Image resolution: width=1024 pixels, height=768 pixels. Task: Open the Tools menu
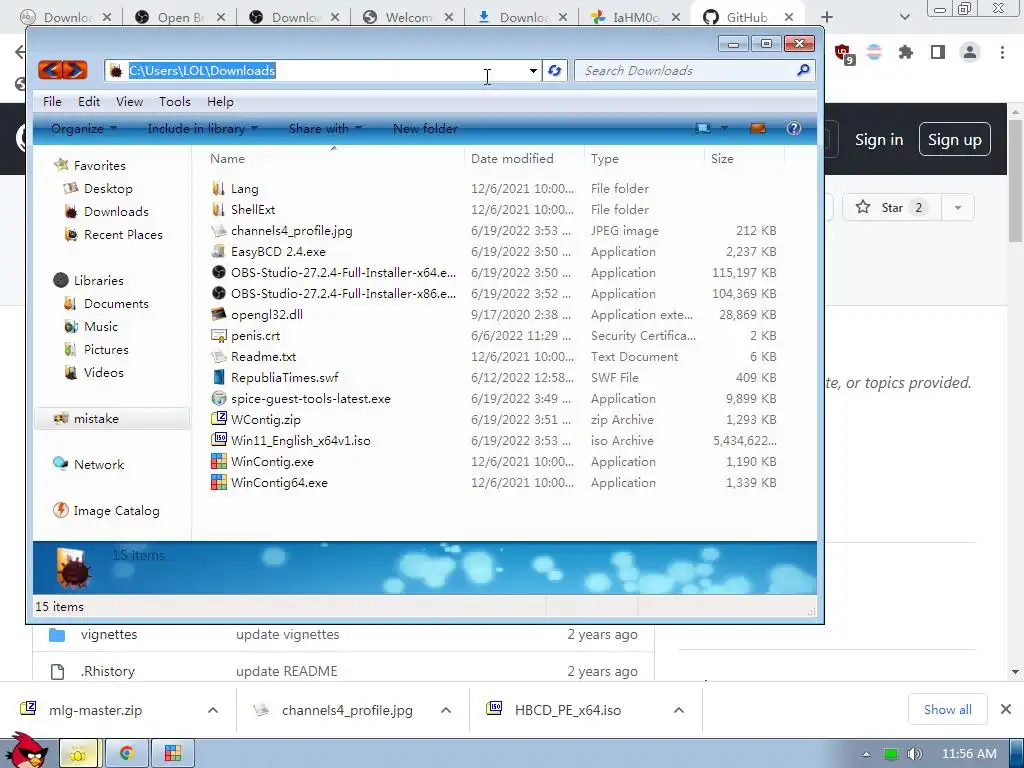pos(175,102)
